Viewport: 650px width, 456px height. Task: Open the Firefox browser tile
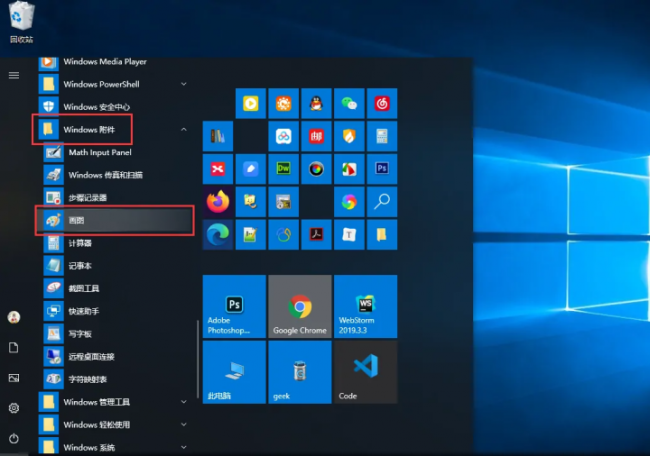pos(218,202)
